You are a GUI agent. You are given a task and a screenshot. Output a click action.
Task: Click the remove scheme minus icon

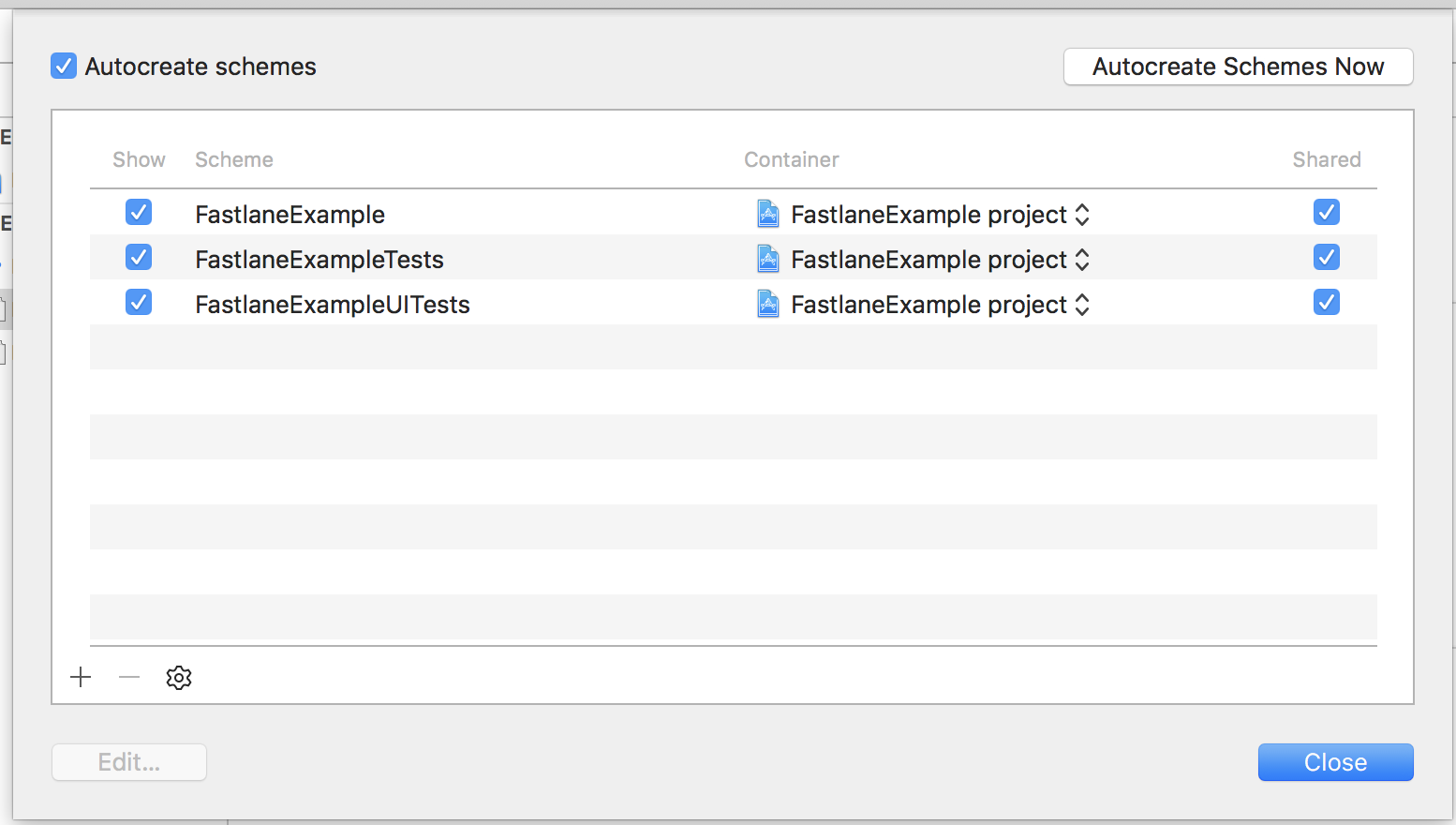(129, 677)
